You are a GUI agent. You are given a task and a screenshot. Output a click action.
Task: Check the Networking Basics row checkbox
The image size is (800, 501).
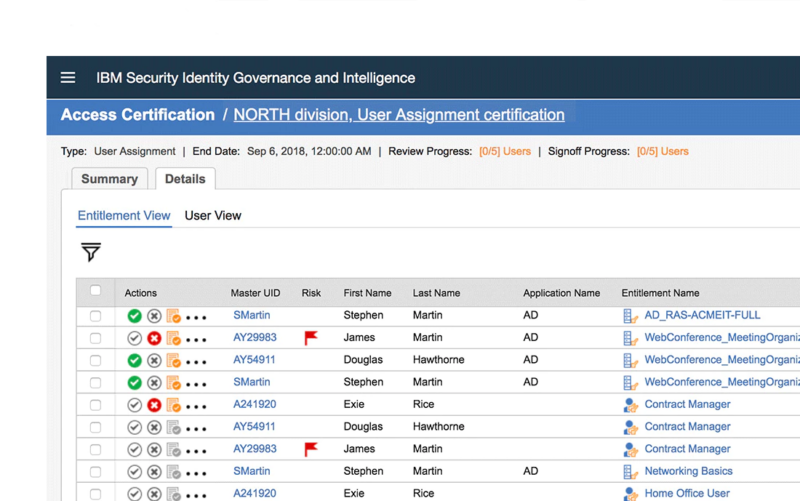(95, 472)
